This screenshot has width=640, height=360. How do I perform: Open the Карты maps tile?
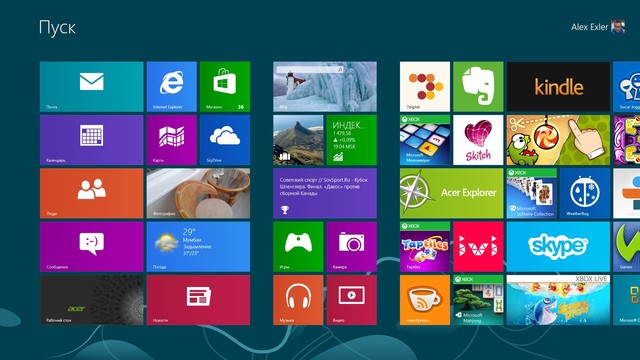click(x=171, y=140)
